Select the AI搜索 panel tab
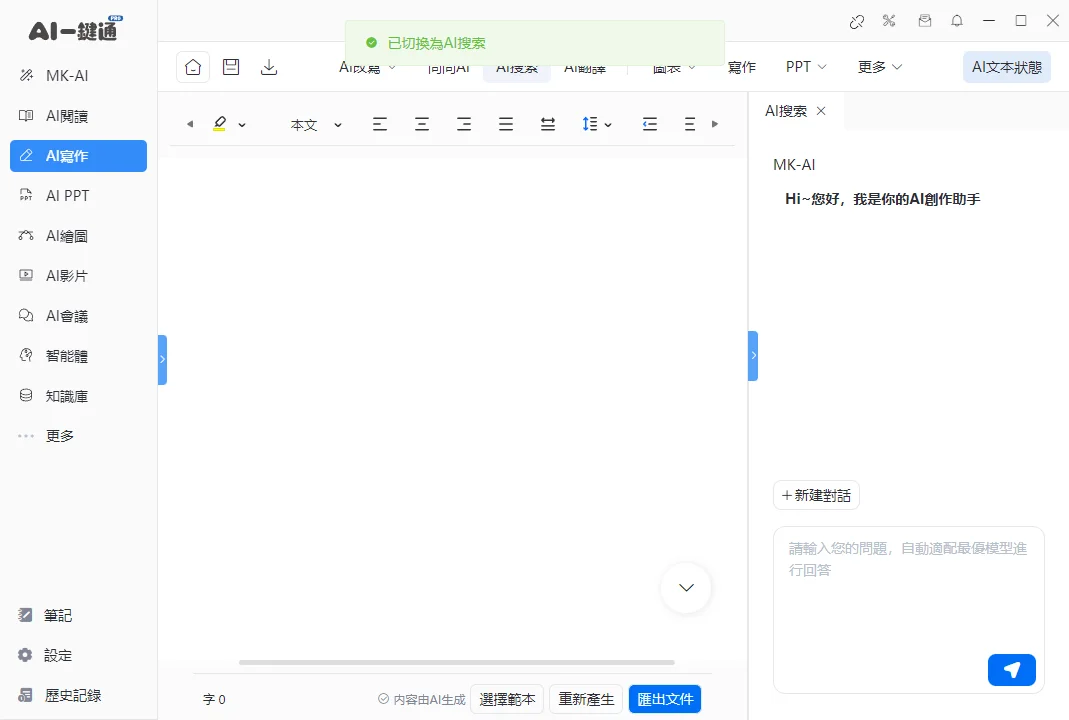 tap(786, 110)
